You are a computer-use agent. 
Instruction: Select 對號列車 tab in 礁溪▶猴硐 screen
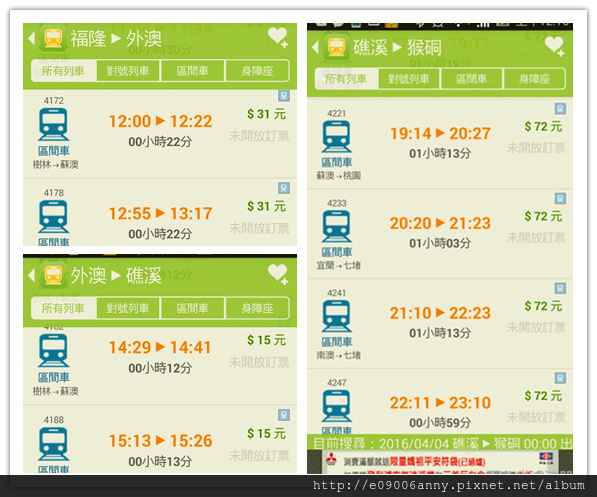409,79
